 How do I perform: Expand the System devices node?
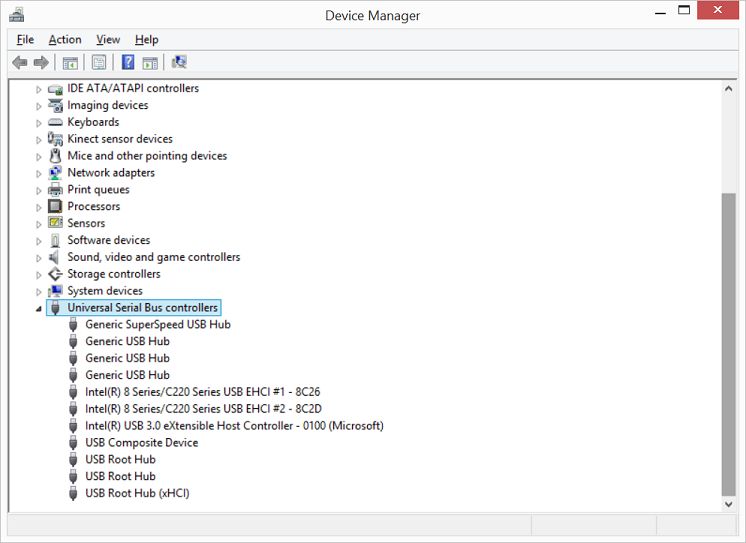coord(39,291)
